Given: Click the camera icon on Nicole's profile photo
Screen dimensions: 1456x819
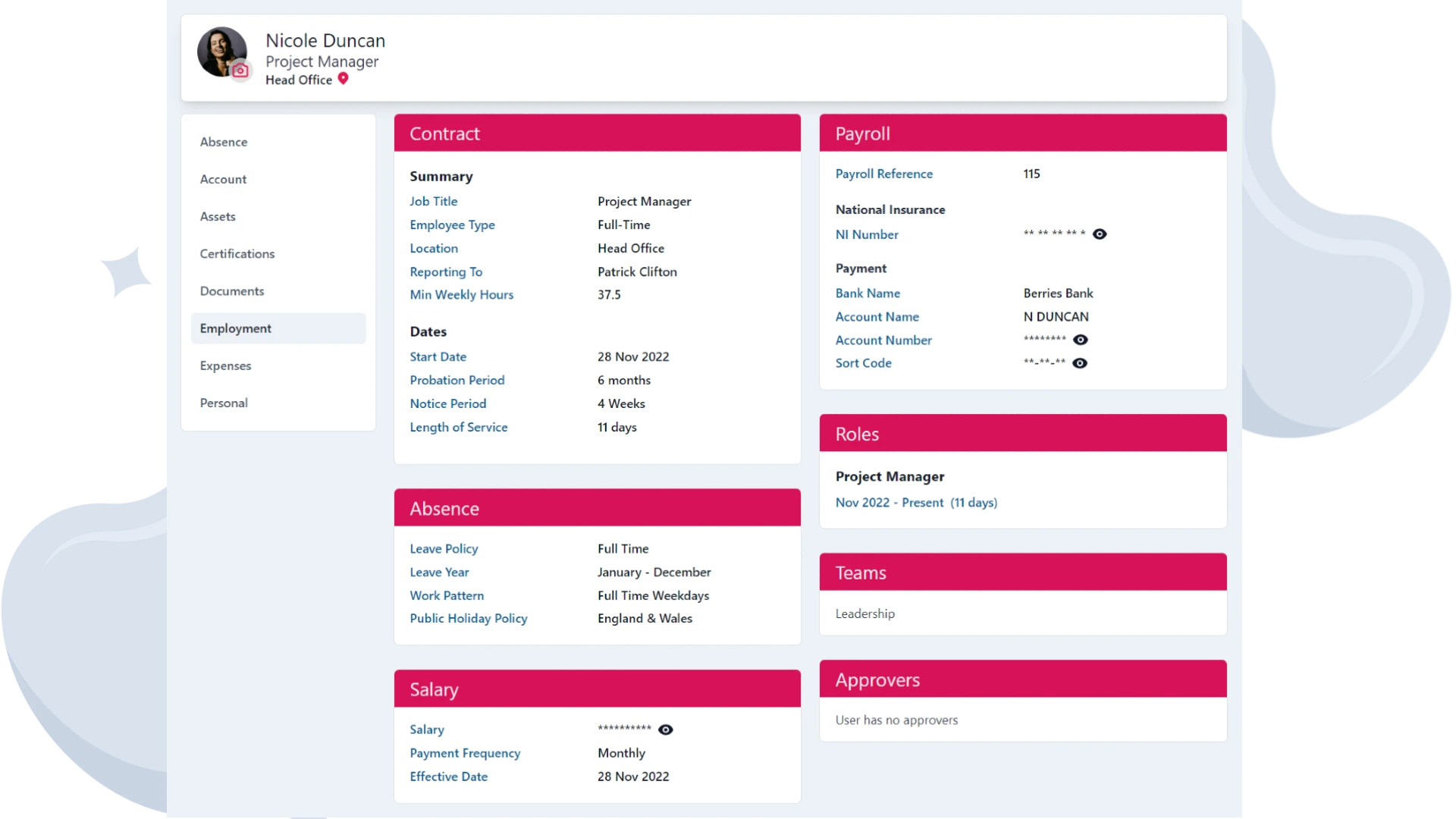Looking at the screenshot, I should click(x=240, y=71).
